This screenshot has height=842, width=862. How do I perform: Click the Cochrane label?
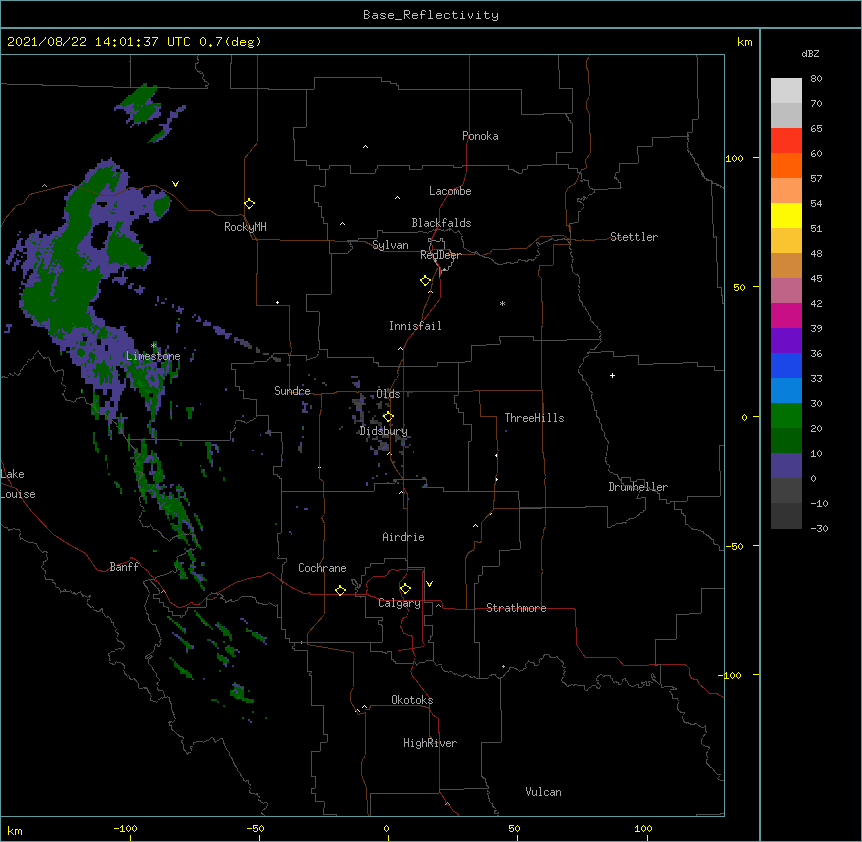[322, 568]
